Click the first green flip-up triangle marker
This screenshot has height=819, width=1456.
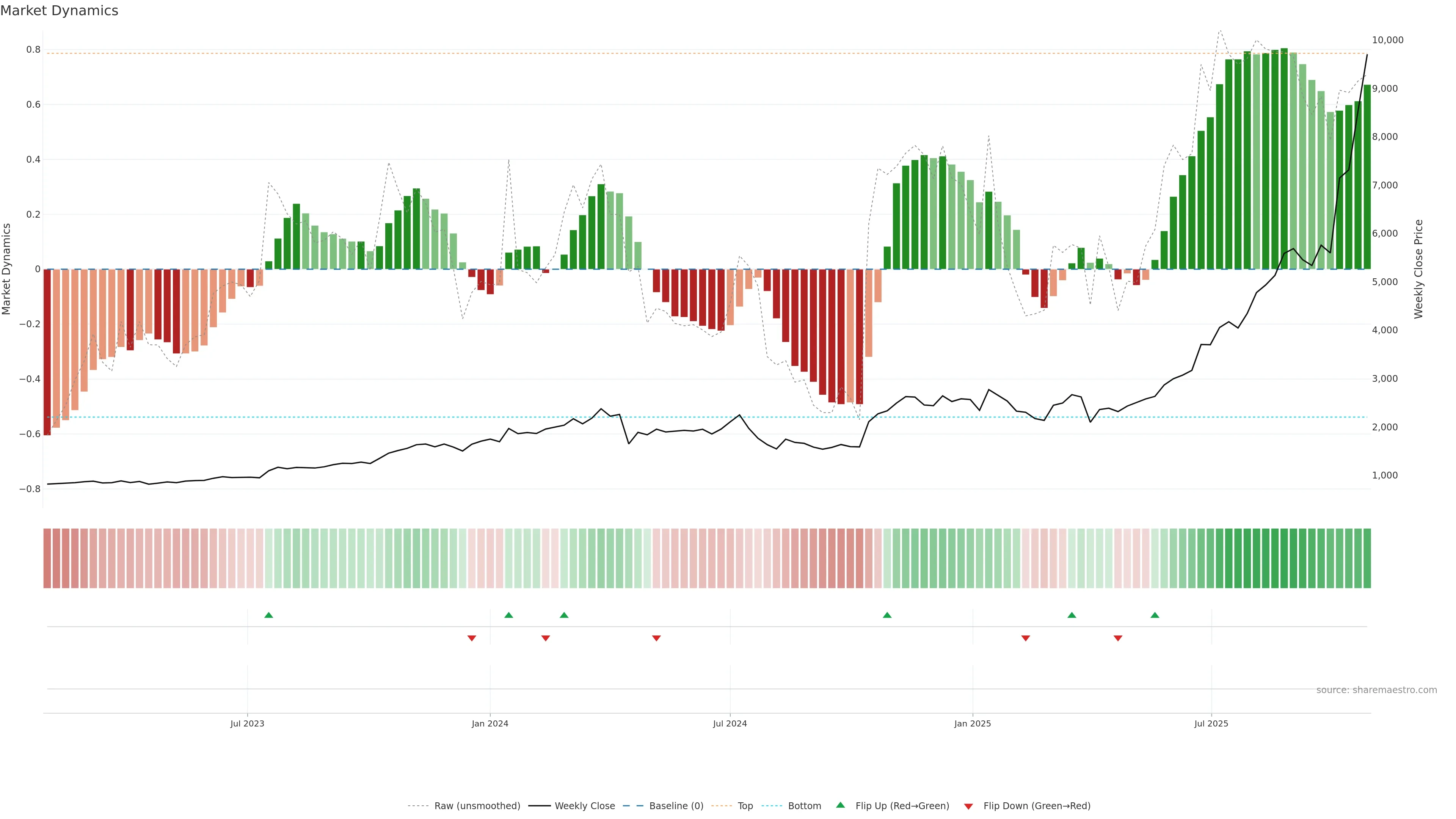[268, 615]
